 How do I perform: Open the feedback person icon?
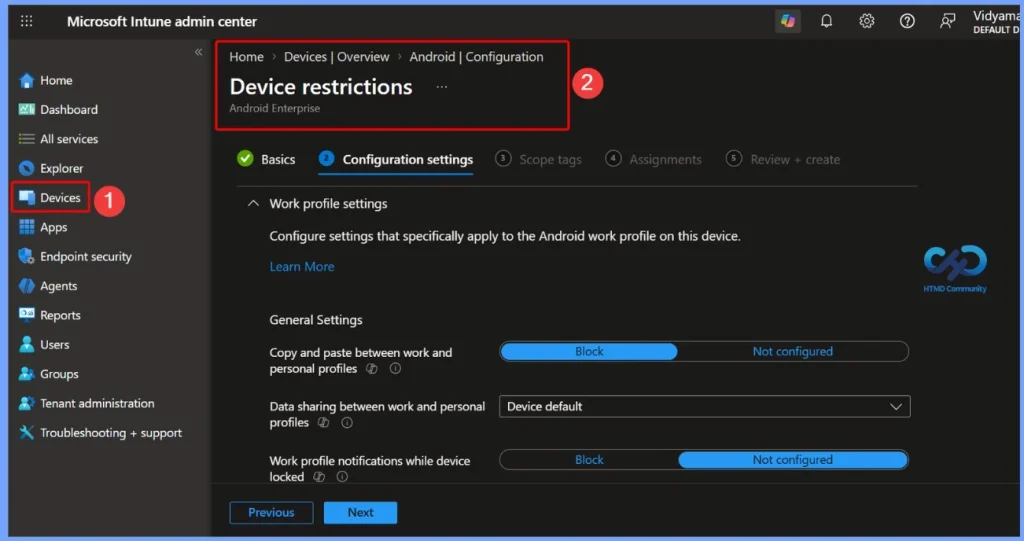947,21
